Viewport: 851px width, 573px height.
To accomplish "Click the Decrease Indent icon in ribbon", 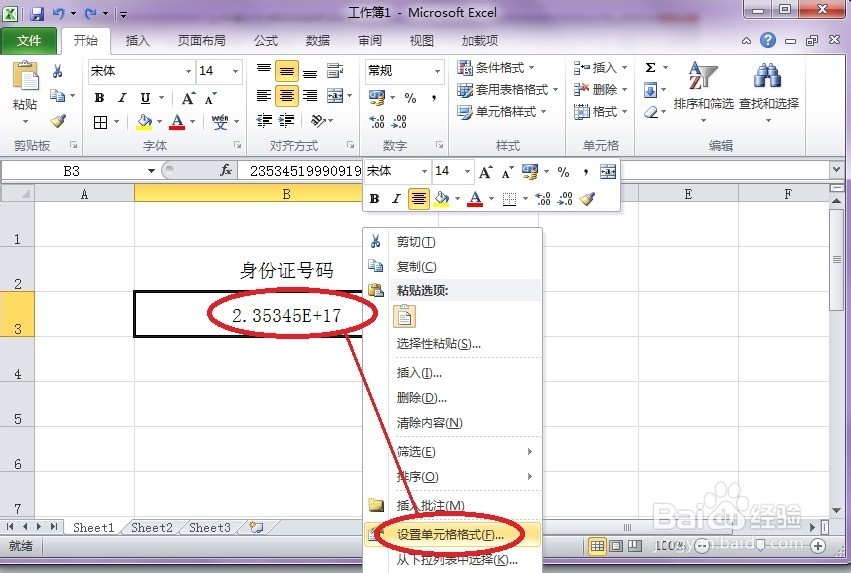I will click(x=264, y=120).
